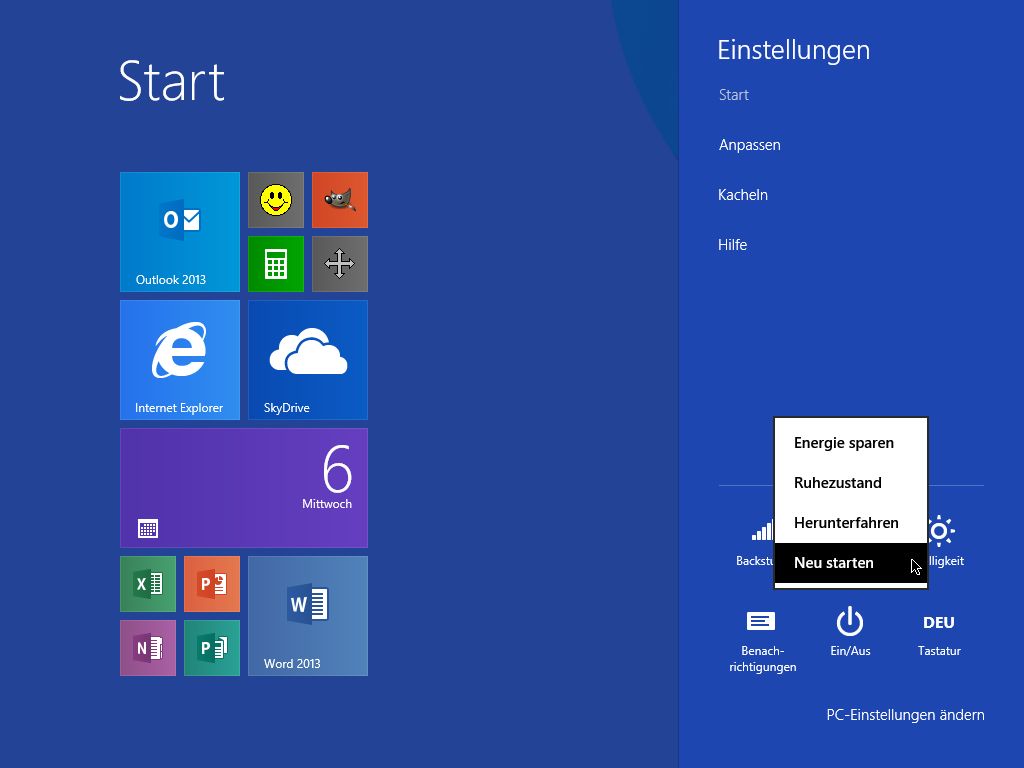Click the network signal bars icon
Image resolution: width=1024 pixels, height=768 pixels.
761,530
